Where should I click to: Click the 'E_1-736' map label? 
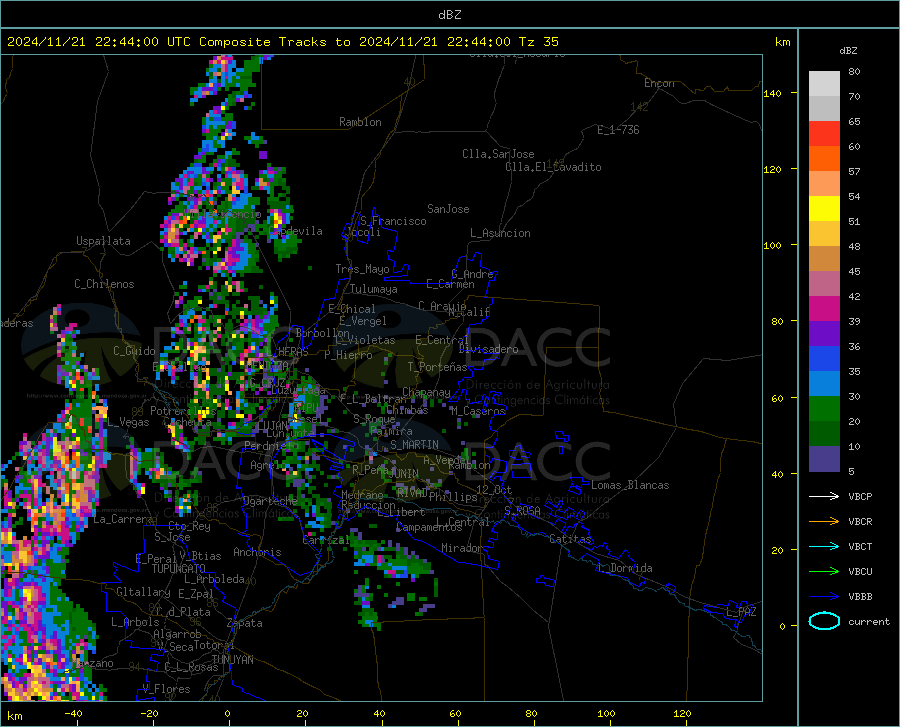point(618,130)
